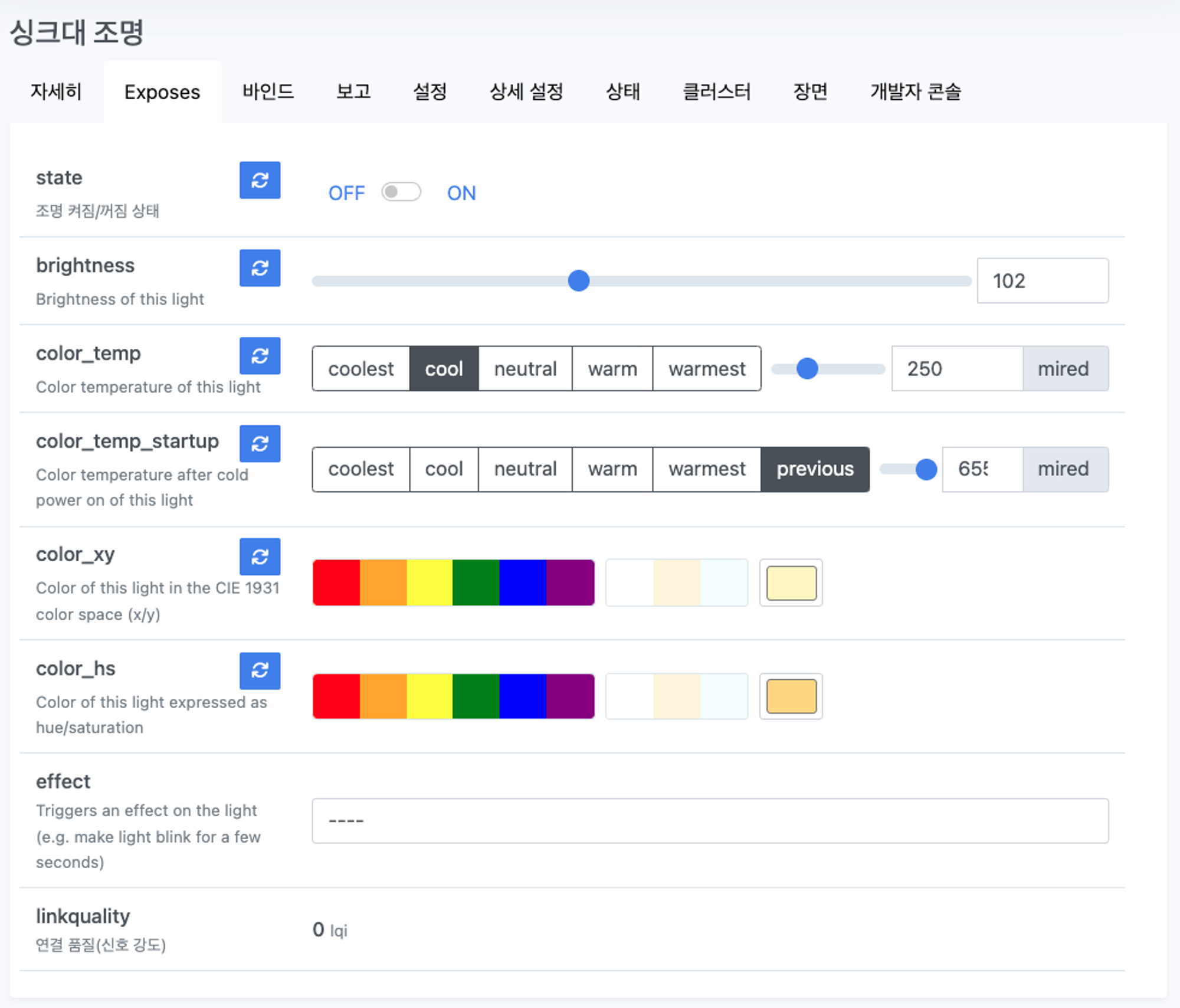Refresh the state value
Image resolution: width=1180 pixels, height=1008 pixels.
(x=260, y=180)
